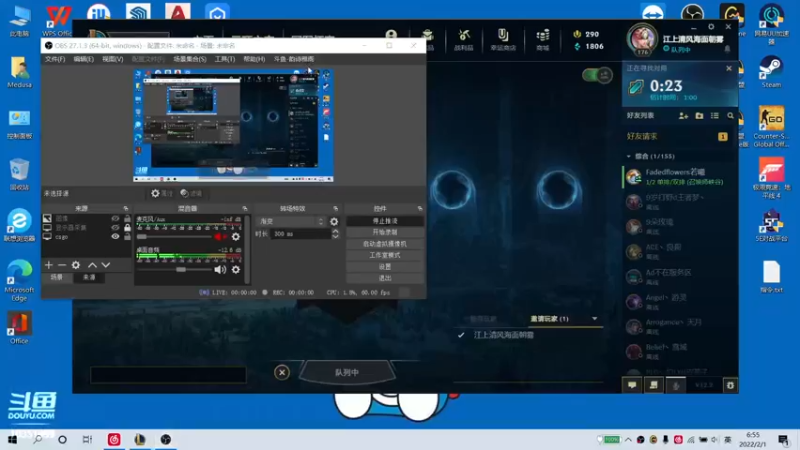Open OBS 设置 button
Image resolution: width=800 pixels, height=450 pixels.
tap(385, 267)
